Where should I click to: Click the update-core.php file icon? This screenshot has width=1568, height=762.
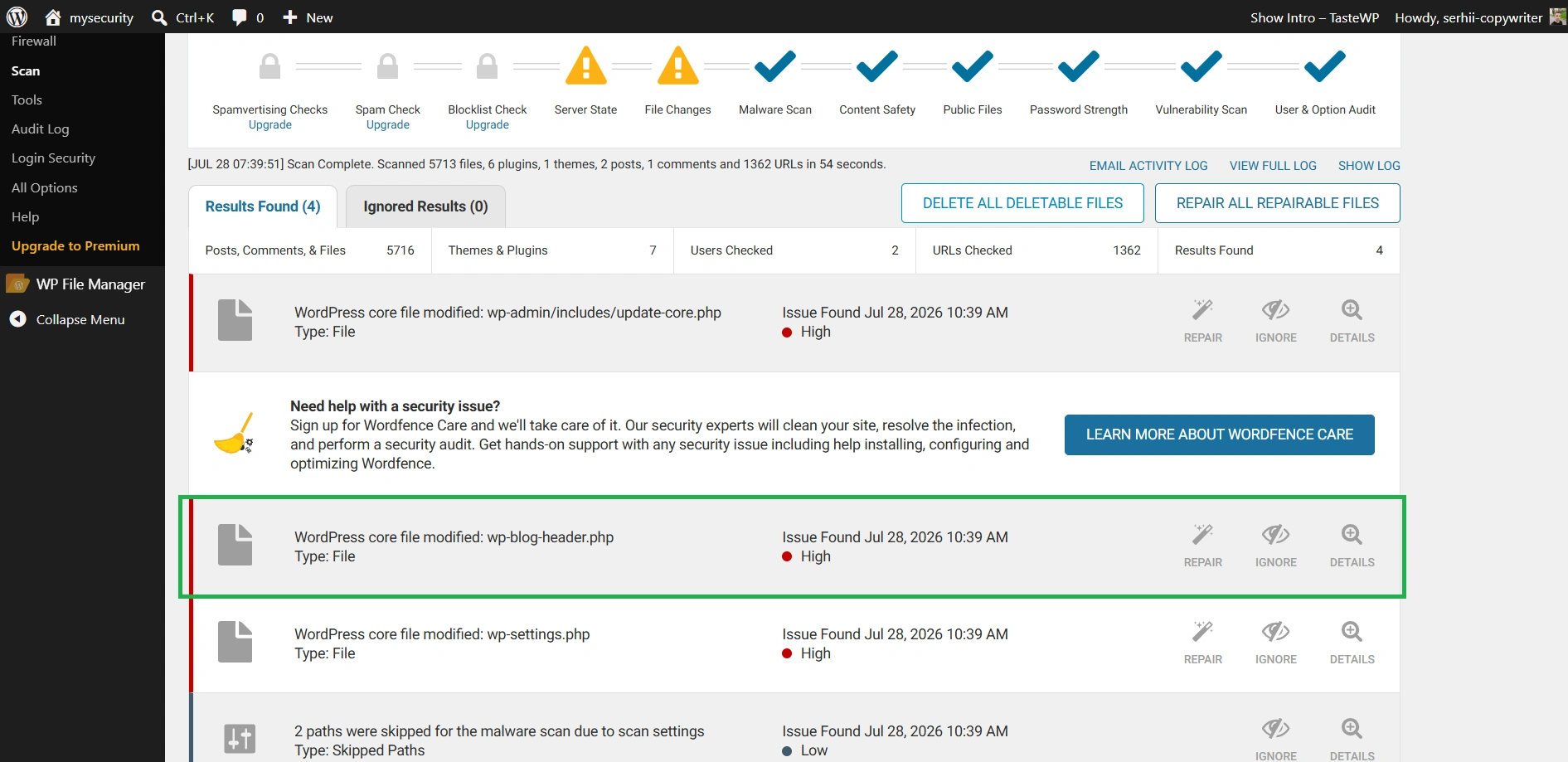point(235,320)
